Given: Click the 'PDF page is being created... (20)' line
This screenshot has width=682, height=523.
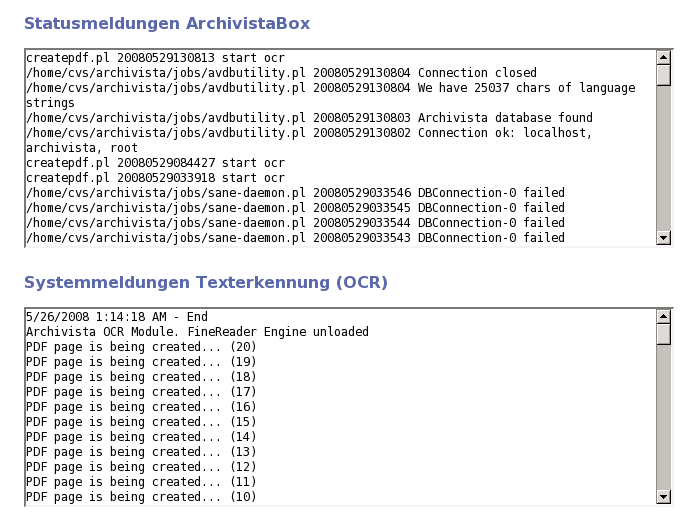Looking at the screenshot, I should [x=141, y=347].
